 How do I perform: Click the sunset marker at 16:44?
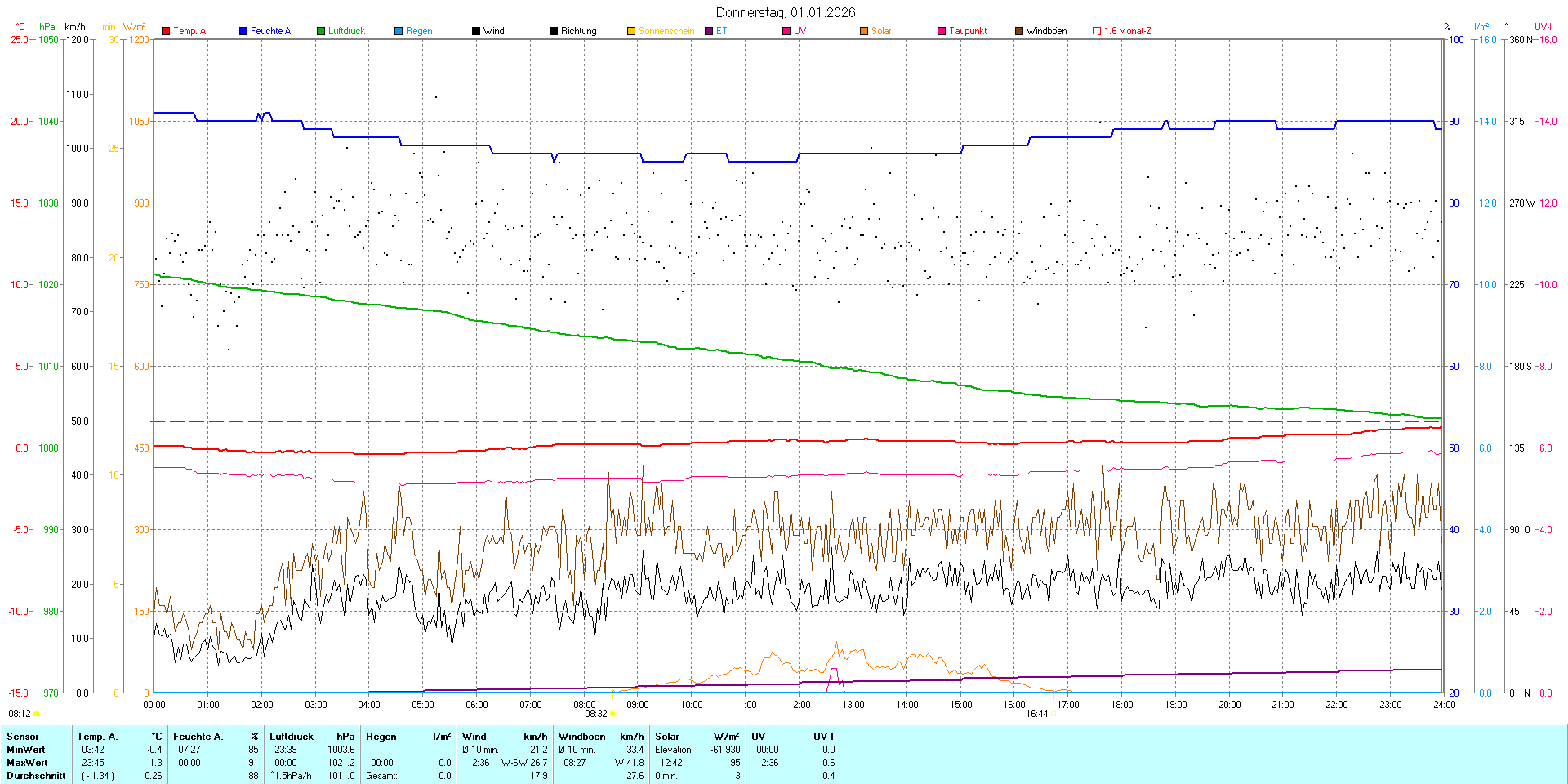coord(1053,714)
